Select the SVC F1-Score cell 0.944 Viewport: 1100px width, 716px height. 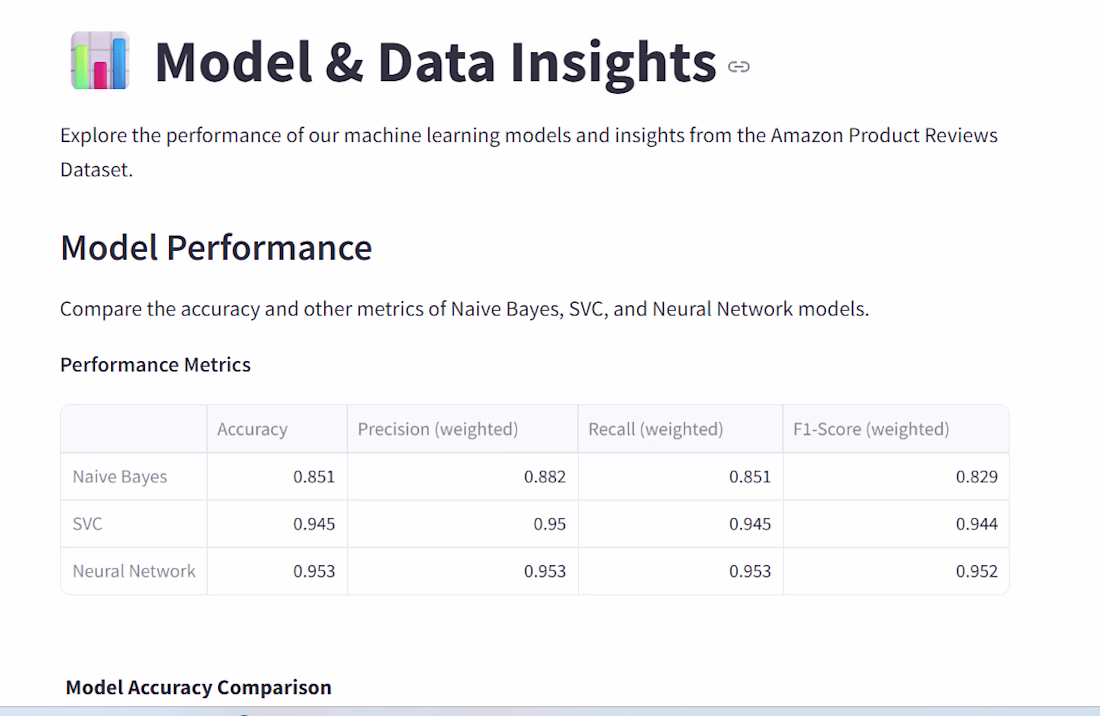click(x=976, y=524)
